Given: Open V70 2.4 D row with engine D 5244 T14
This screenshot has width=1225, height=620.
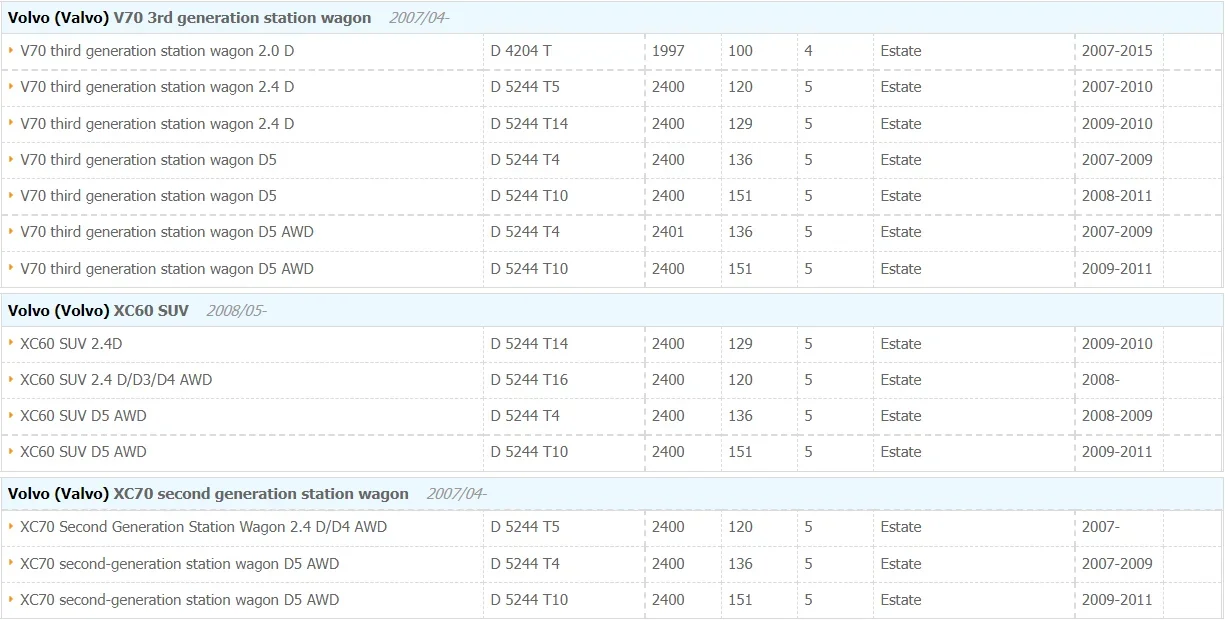Looking at the screenshot, I should pyautogui.click(x=157, y=124).
